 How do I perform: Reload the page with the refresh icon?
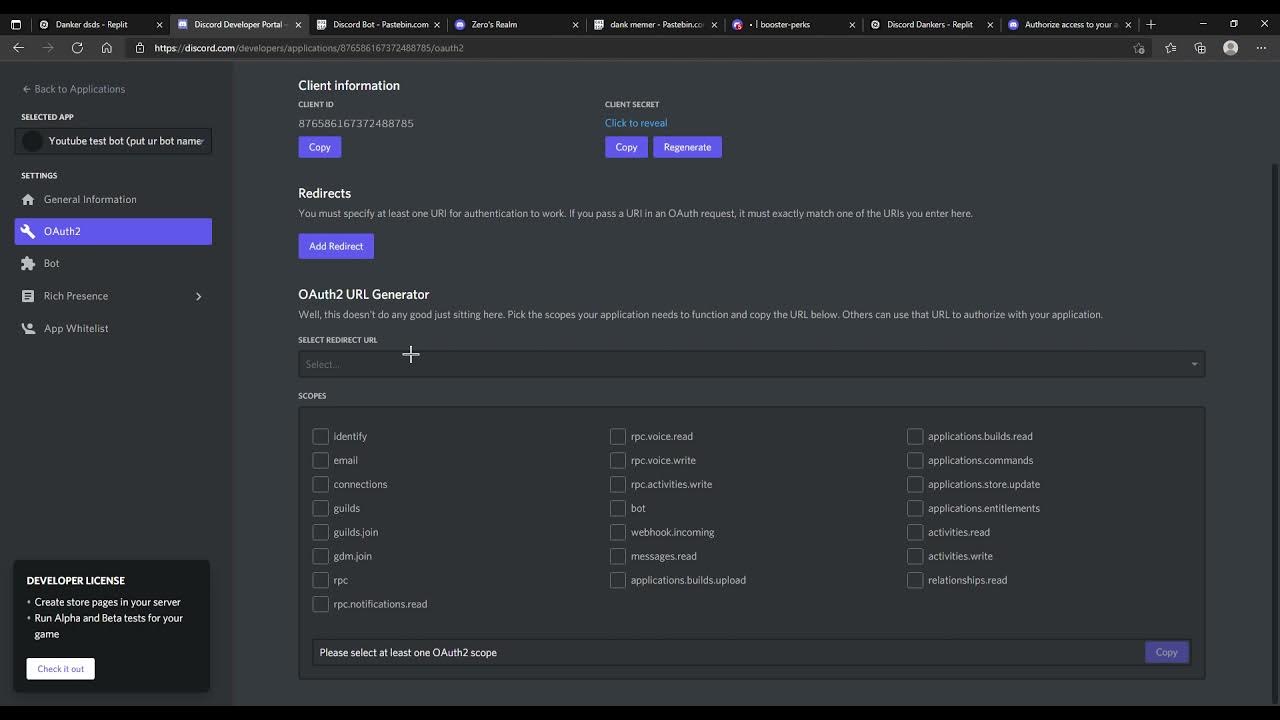click(x=77, y=48)
